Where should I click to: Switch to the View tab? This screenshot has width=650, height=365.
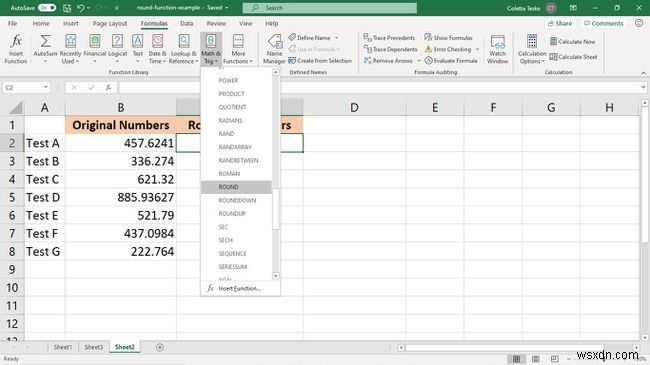point(245,24)
